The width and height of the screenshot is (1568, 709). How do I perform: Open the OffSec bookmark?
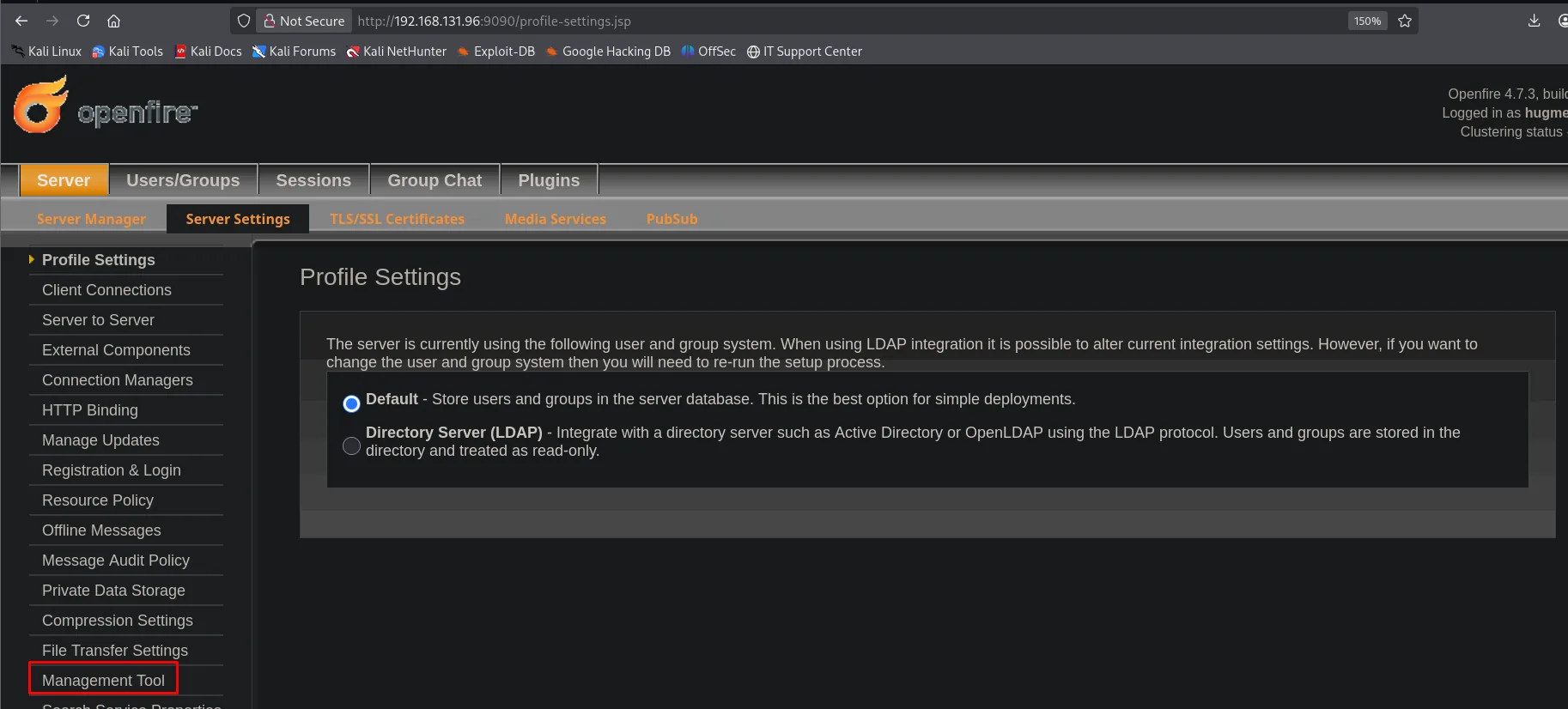[708, 52]
